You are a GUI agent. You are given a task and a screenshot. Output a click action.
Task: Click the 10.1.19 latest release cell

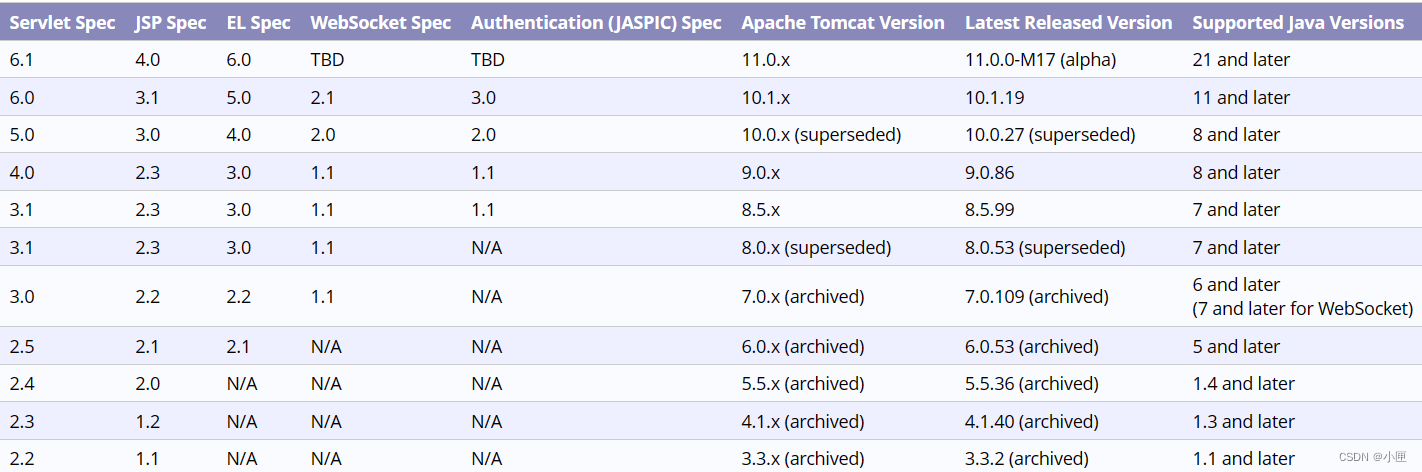(x=994, y=98)
